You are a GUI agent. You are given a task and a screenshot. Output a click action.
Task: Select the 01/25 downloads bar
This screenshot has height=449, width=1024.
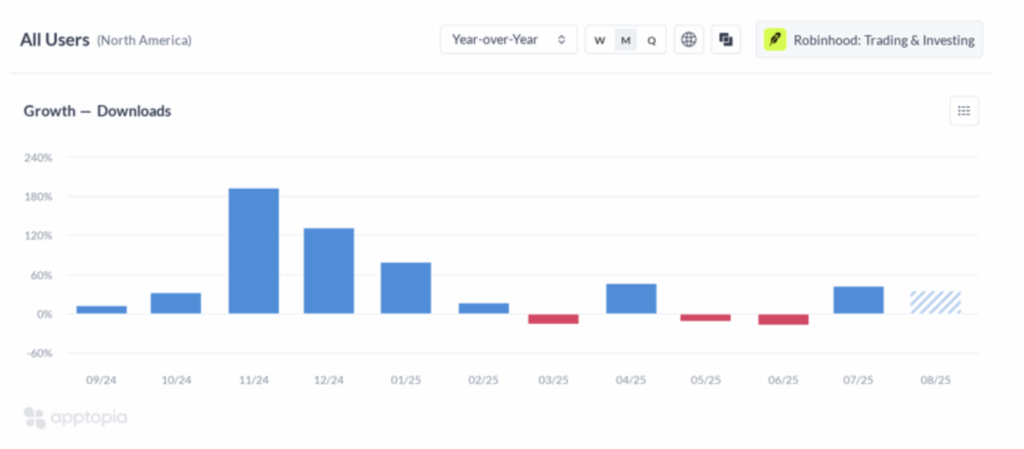406,288
